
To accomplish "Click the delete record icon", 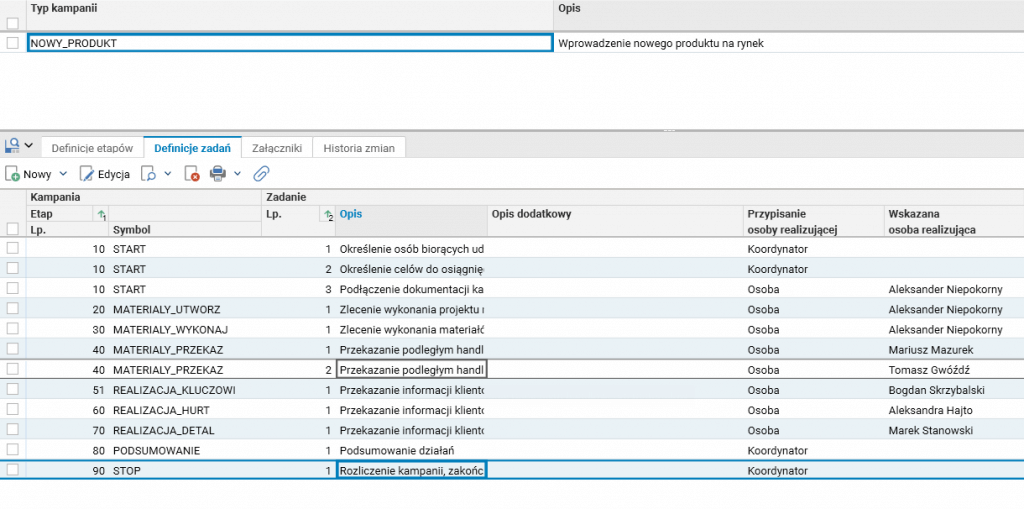I will click(192, 174).
